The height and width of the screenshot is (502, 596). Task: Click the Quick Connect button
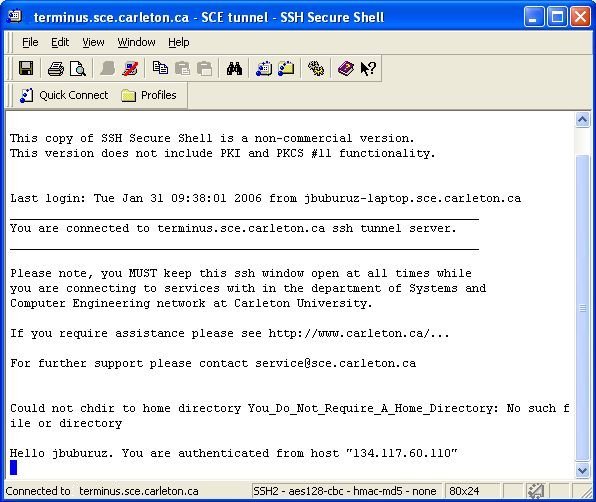(64, 95)
